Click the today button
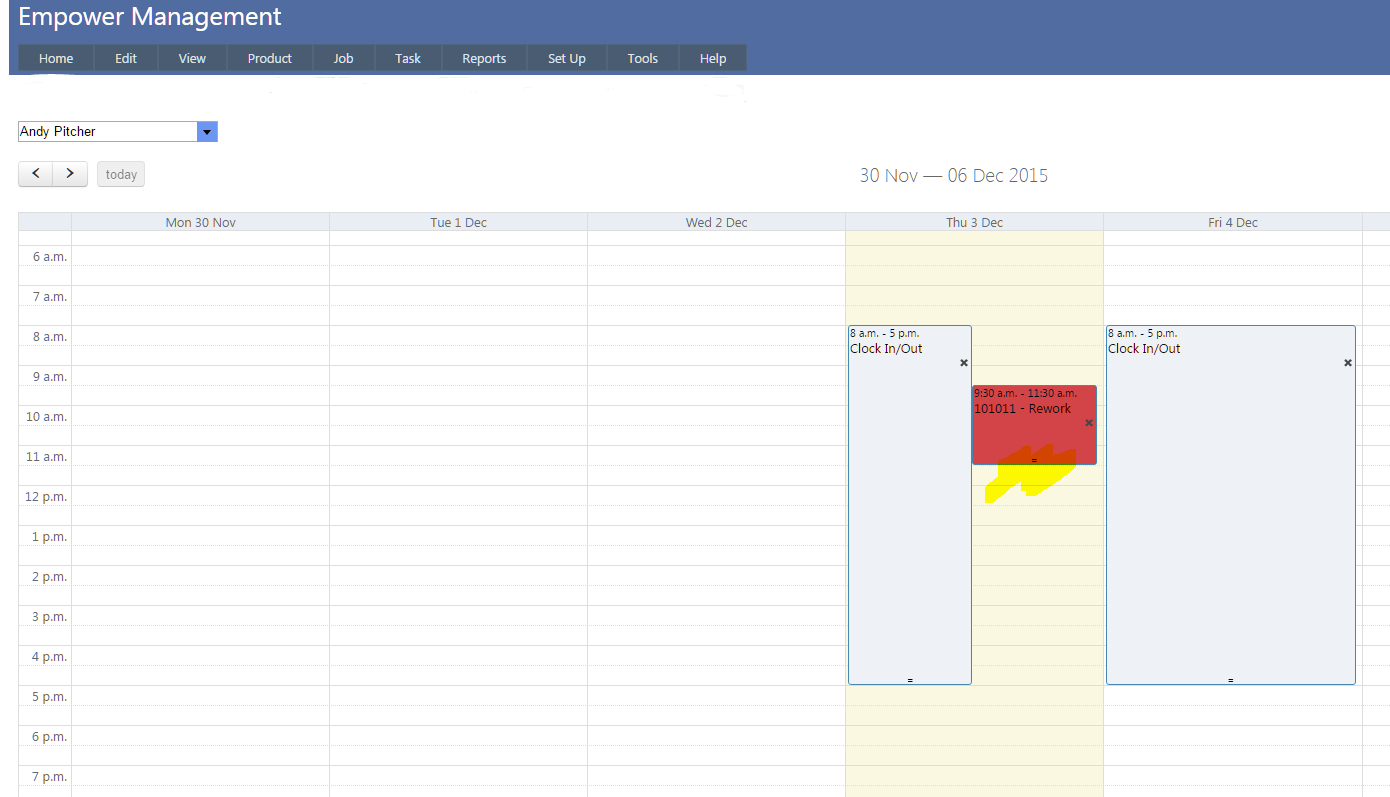Image resolution: width=1390 pixels, height=797 pixels. tap(121, 175)
